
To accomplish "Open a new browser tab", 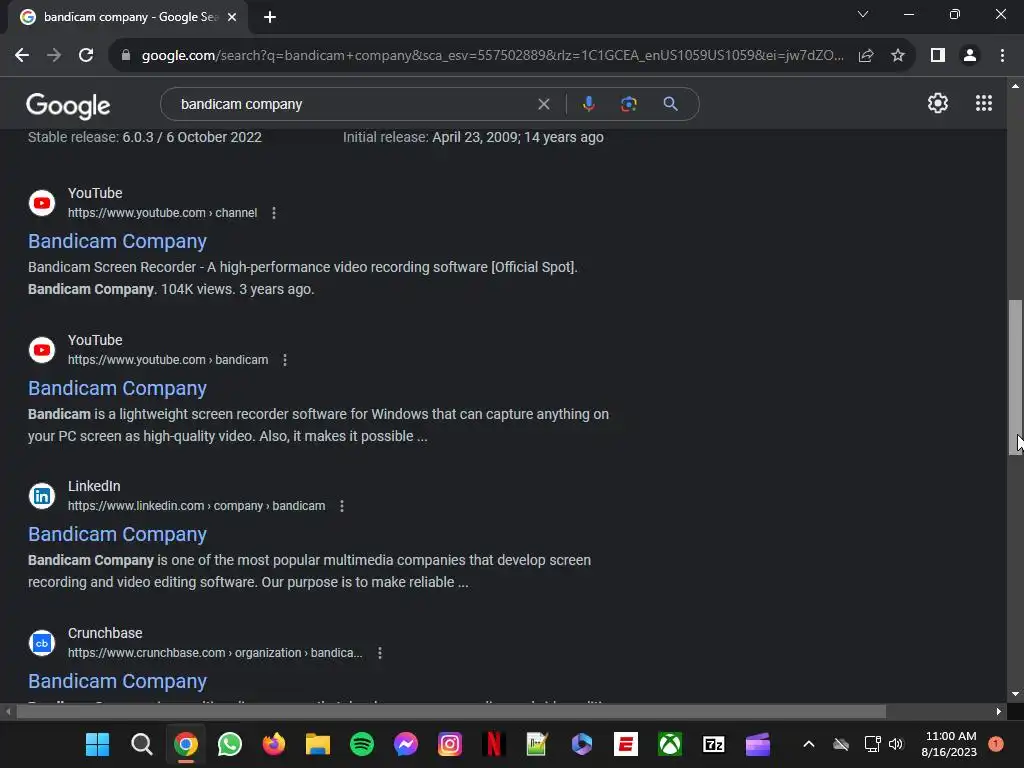I will tap(270, 17).
